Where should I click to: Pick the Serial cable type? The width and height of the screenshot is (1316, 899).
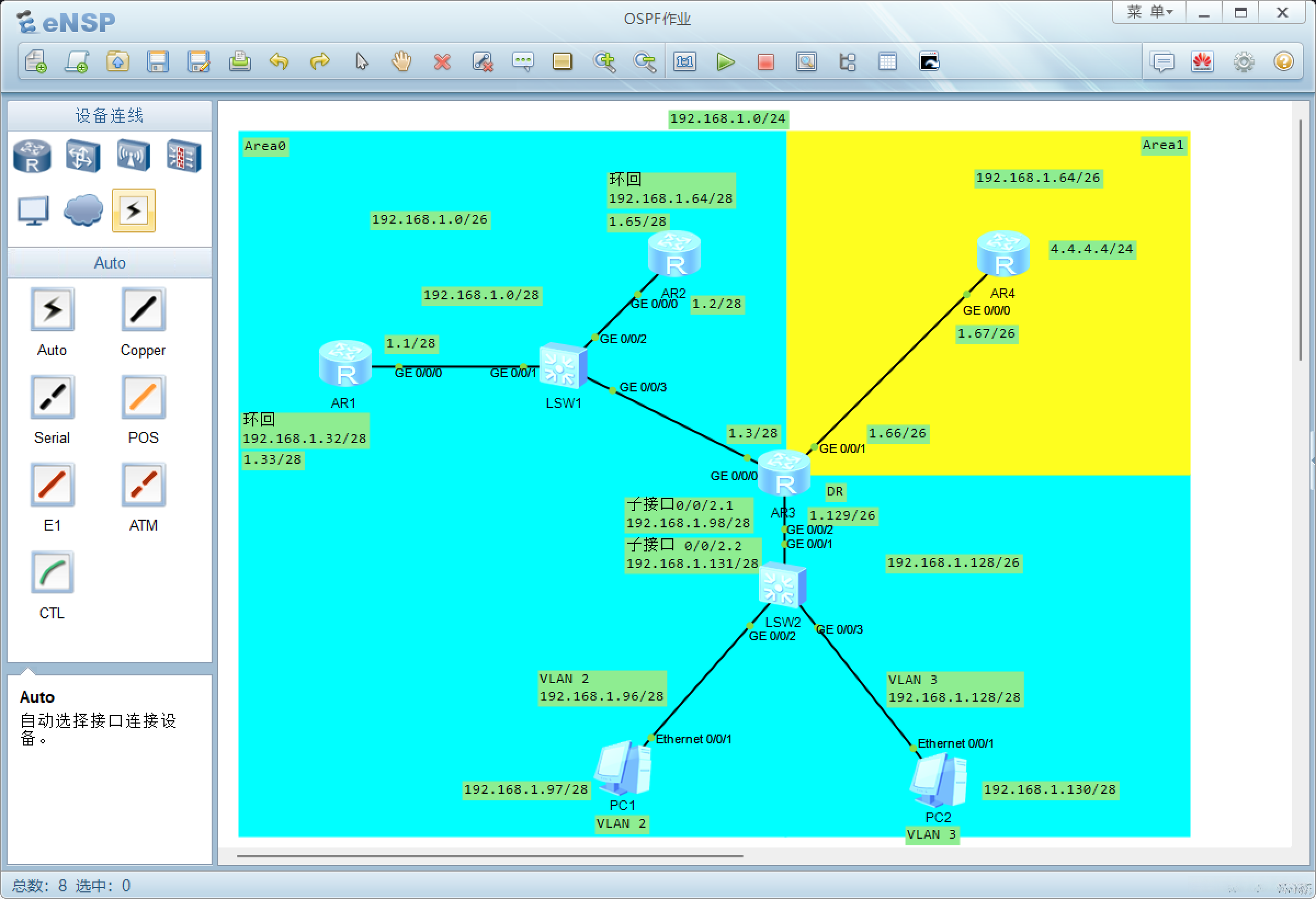click(x=52, y=397)
